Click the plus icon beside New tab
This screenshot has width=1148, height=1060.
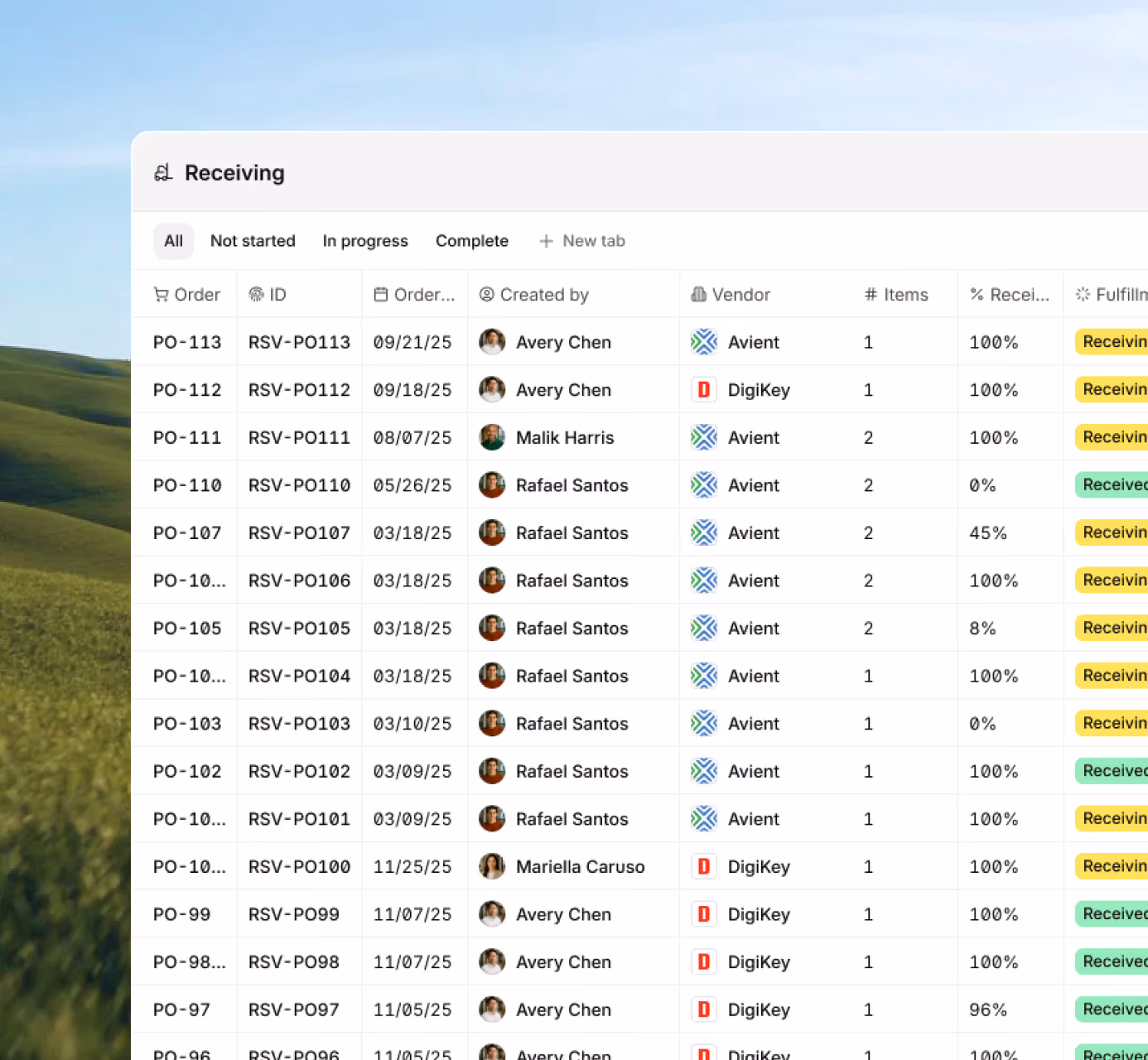(x=546, y=241)
